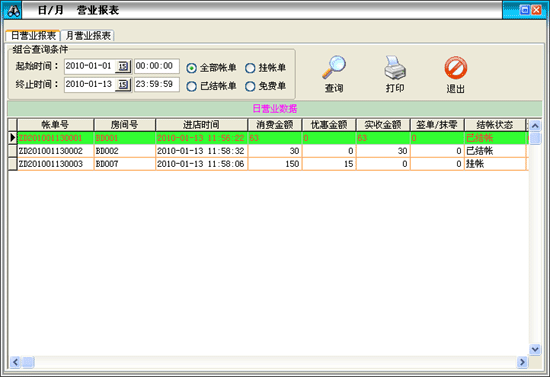Click the table scroll down arrow

click(535, 349)
